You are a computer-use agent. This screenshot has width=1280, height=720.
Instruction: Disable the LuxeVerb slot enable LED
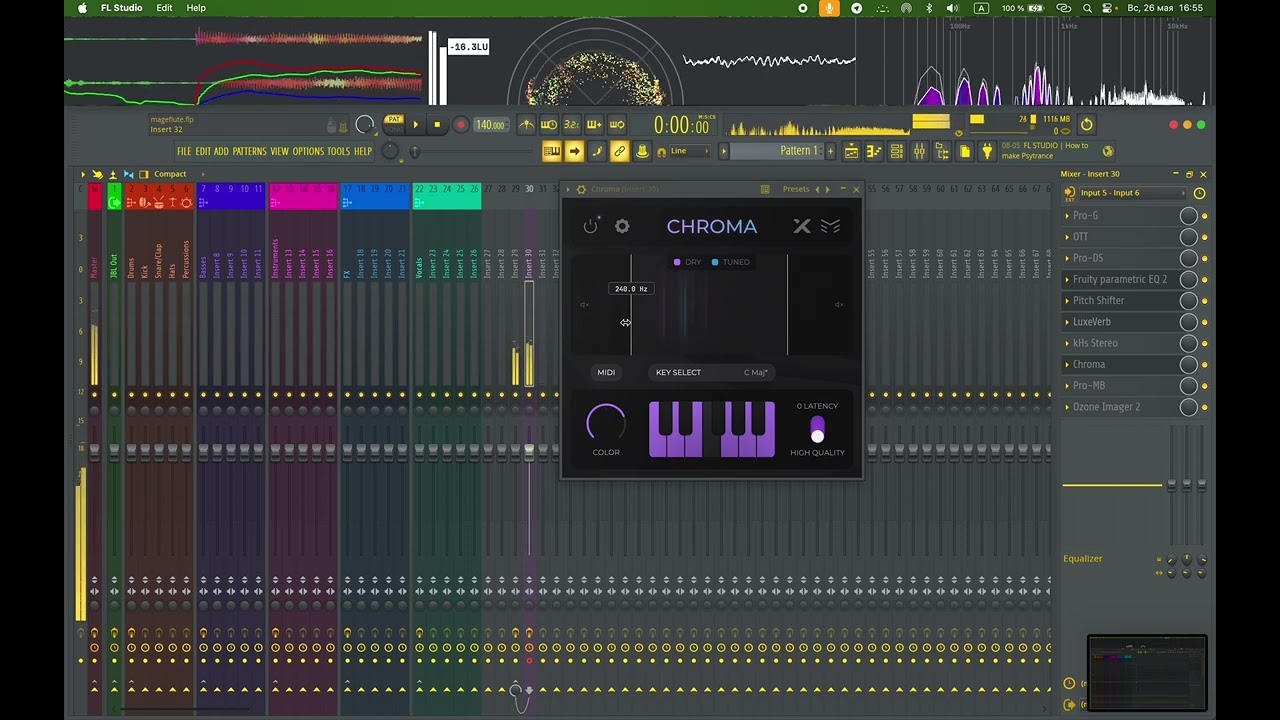pyautogui.click(x=1204, y=322)
